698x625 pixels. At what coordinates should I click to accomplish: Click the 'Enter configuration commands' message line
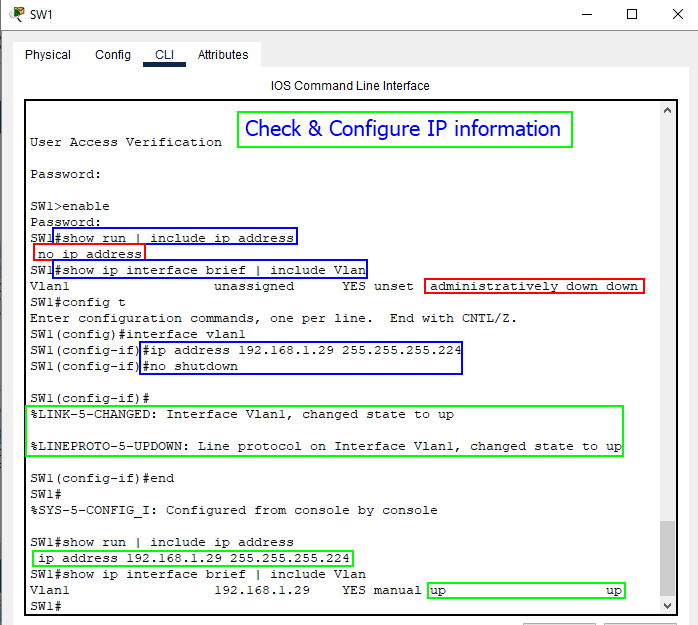[273, 318]
